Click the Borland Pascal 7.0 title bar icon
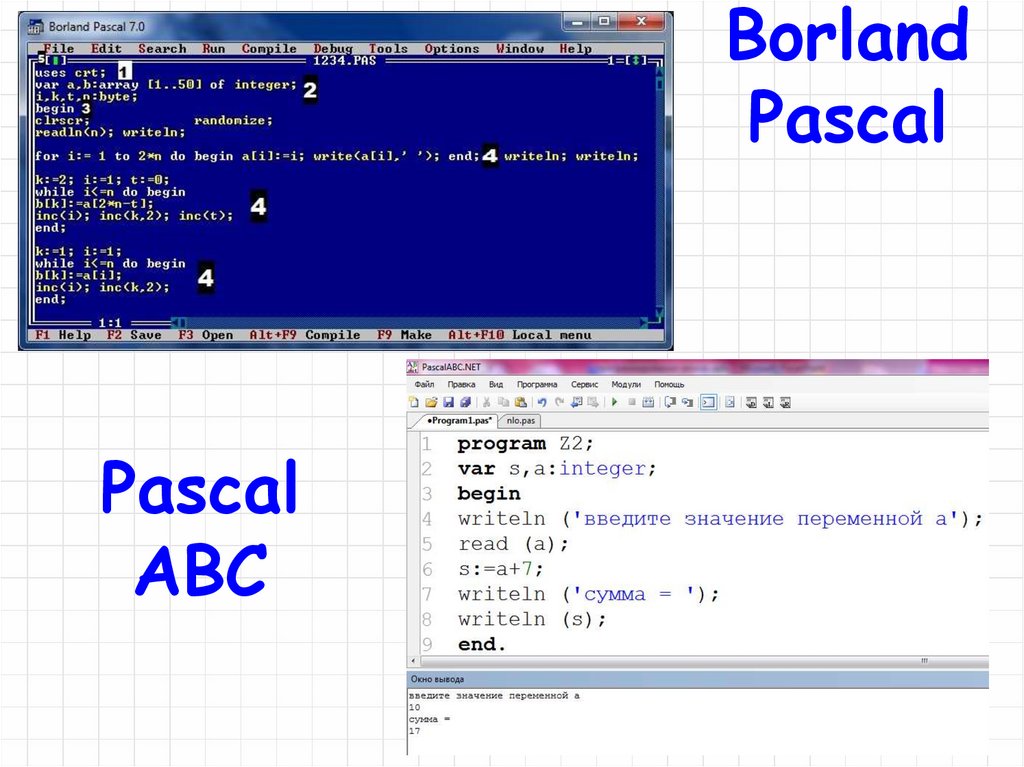Image resolution: width=1024 pixels, height=767 pixels. click(36, 27)
